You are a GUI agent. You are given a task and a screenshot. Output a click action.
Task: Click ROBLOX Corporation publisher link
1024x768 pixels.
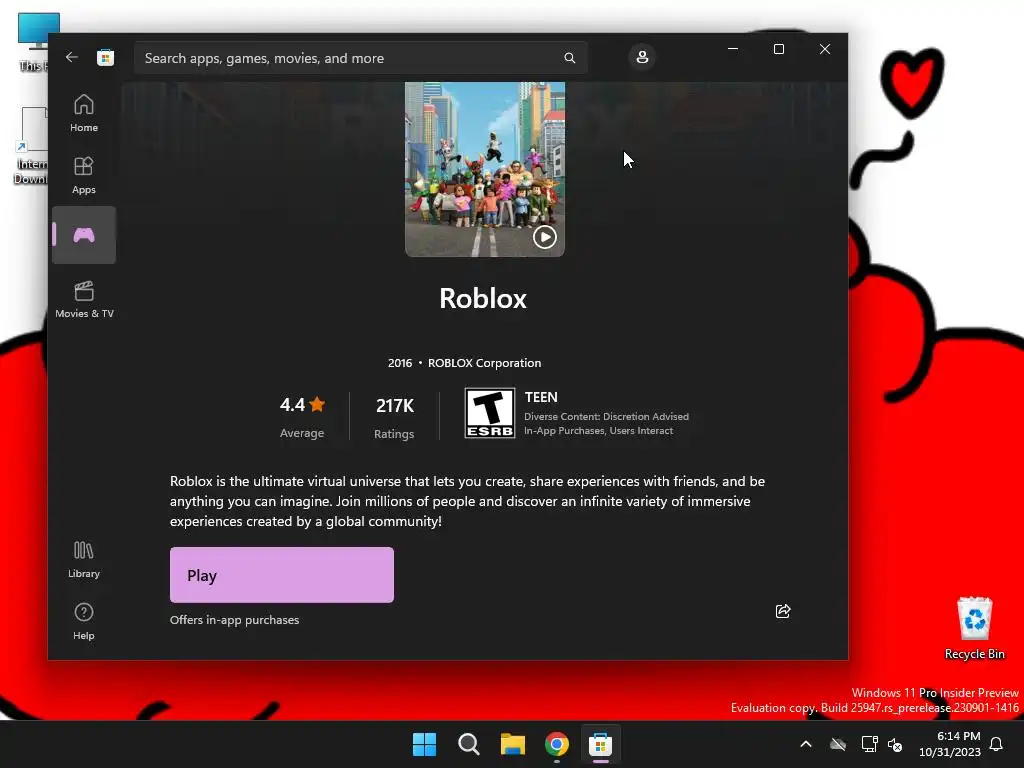click(484, 363)
